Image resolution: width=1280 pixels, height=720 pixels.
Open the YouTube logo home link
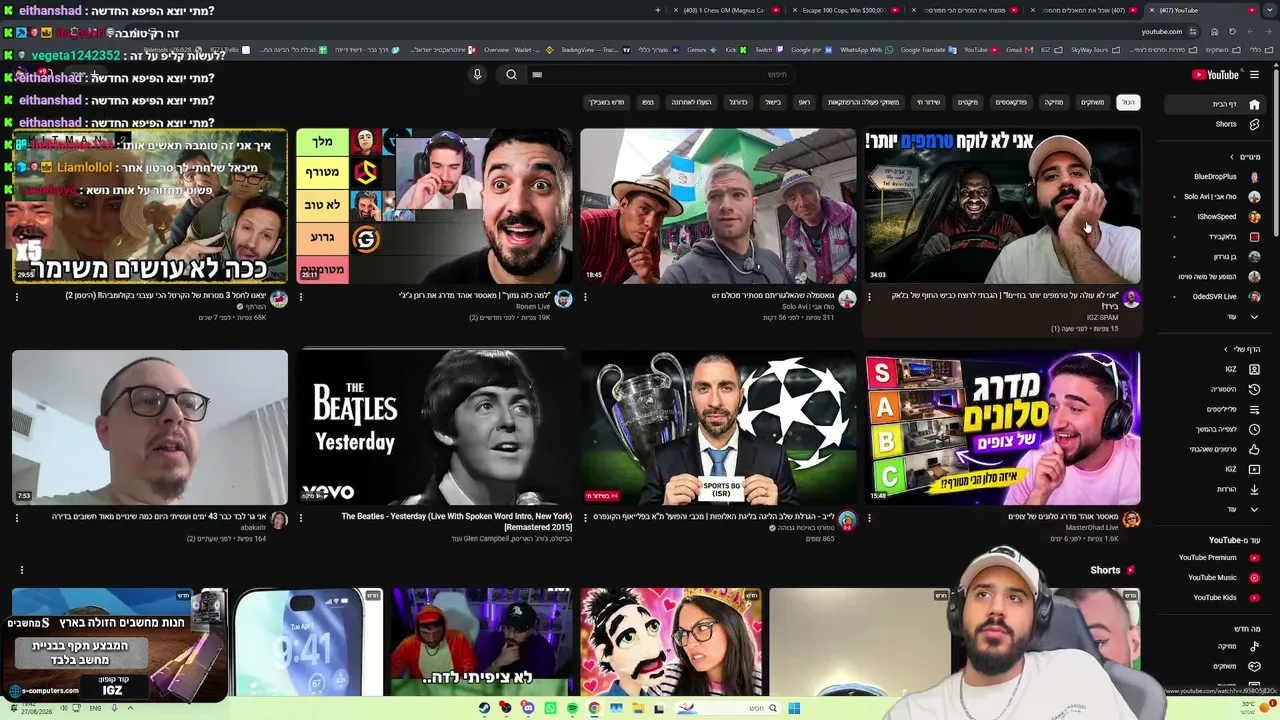tap(1216, 75)
